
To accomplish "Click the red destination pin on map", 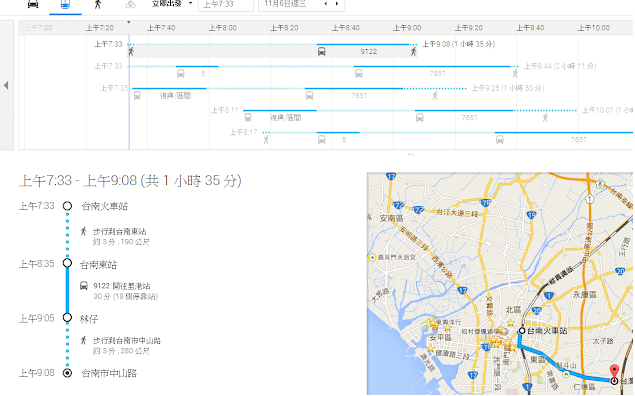I will (614, 371).
